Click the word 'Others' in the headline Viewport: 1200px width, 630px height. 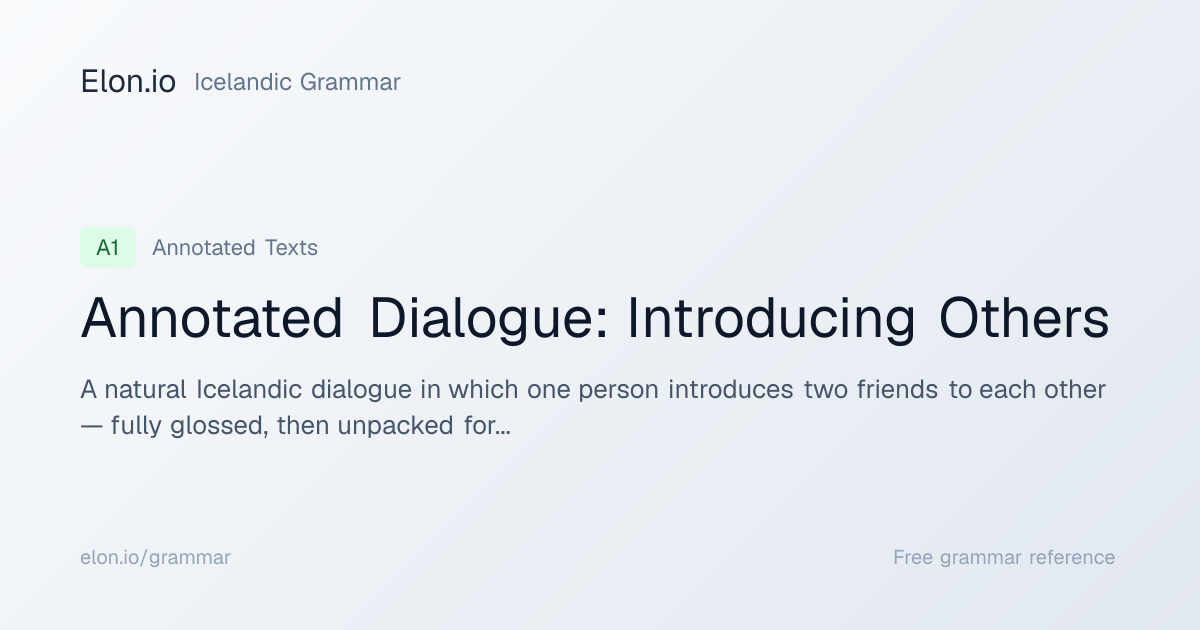point(1024,319)
